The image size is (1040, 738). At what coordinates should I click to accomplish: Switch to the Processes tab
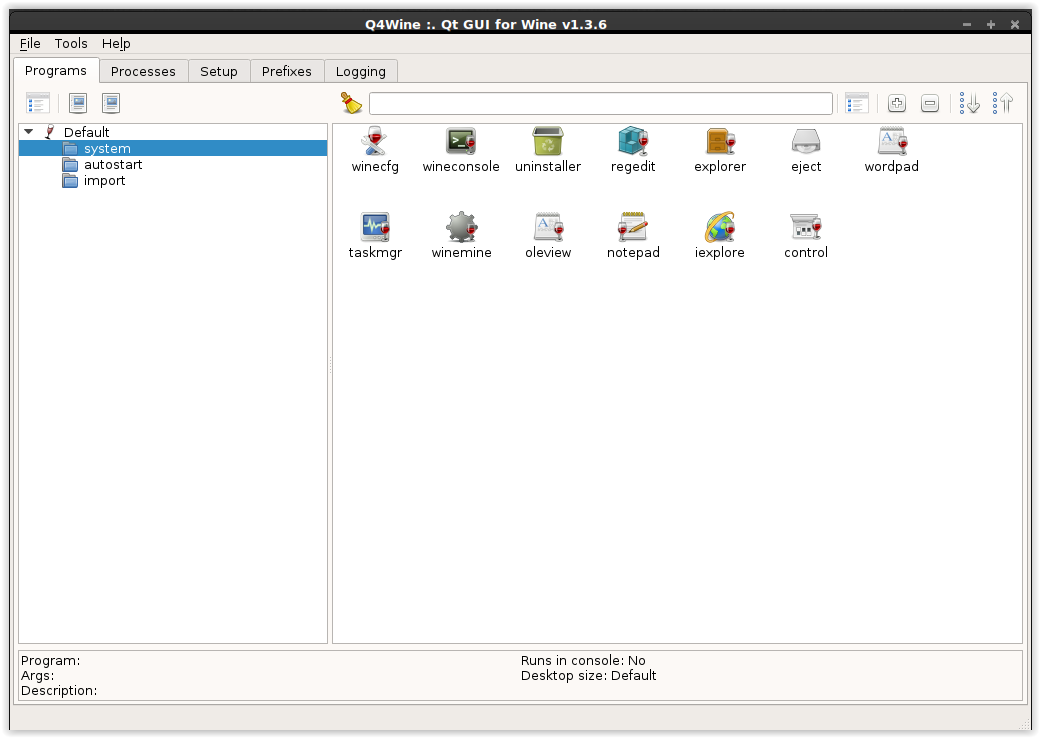coord(143,71)
